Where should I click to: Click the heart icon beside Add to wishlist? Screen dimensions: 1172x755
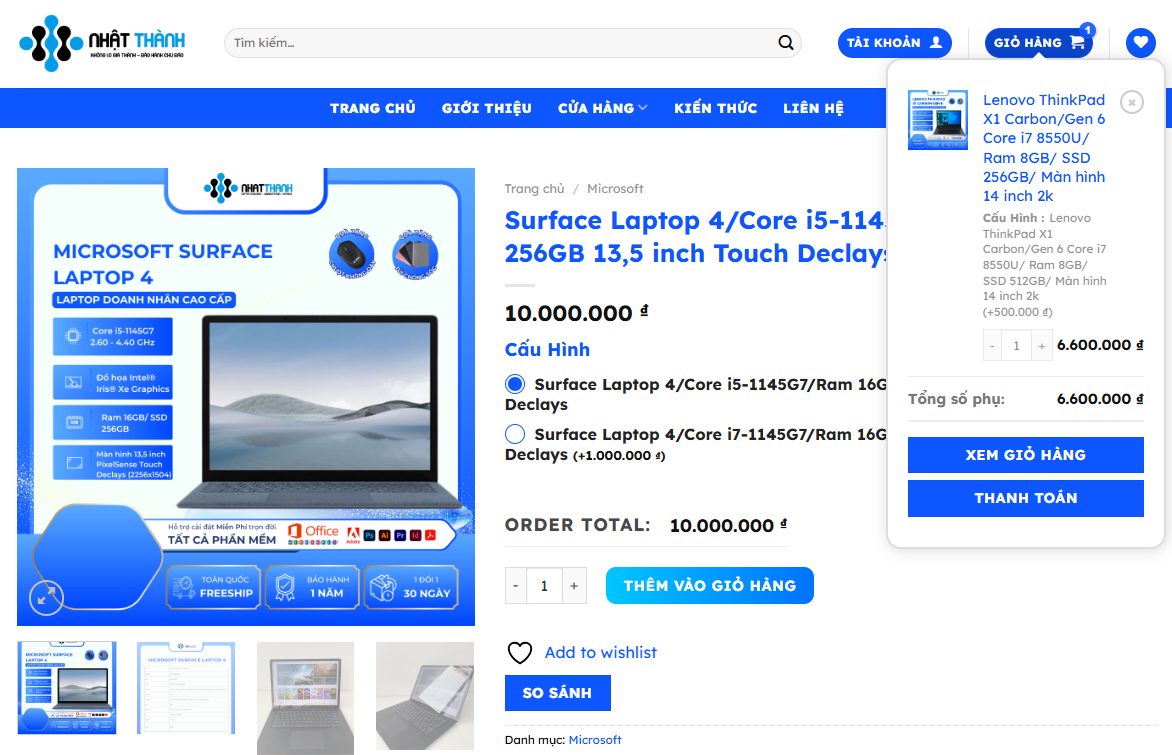click(519, 653)
